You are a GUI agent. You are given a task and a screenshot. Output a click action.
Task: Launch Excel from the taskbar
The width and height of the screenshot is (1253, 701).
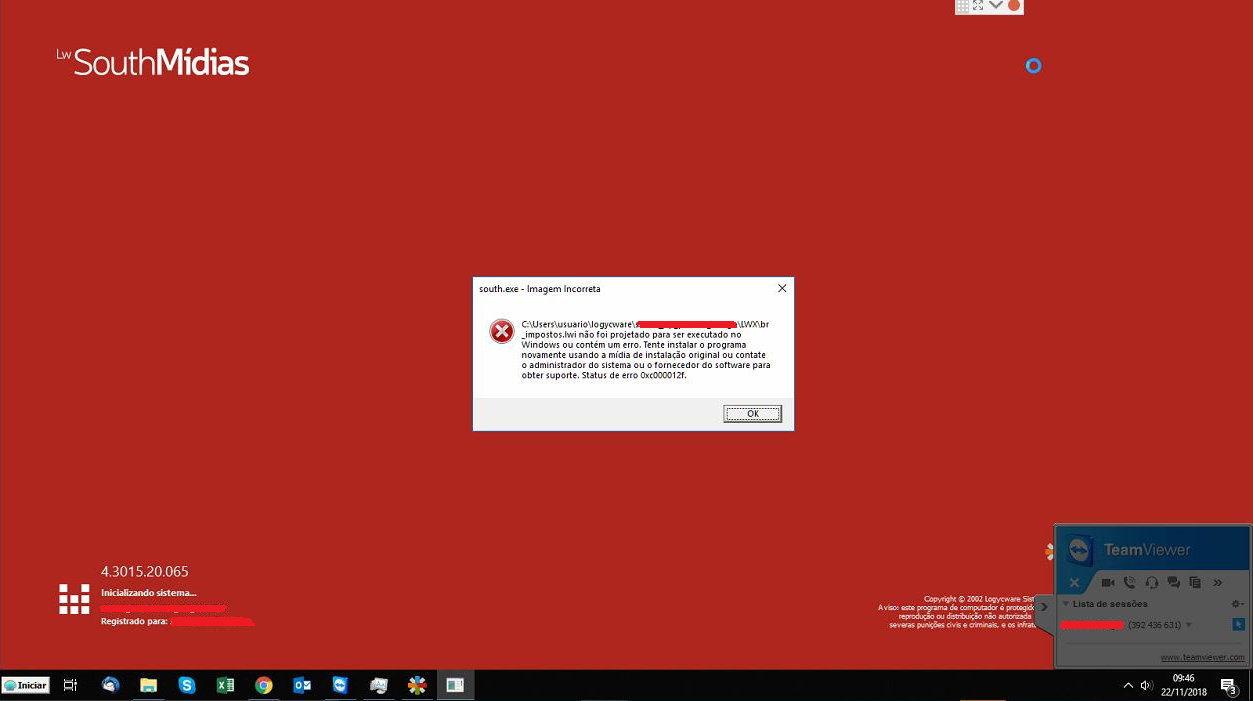225,685
